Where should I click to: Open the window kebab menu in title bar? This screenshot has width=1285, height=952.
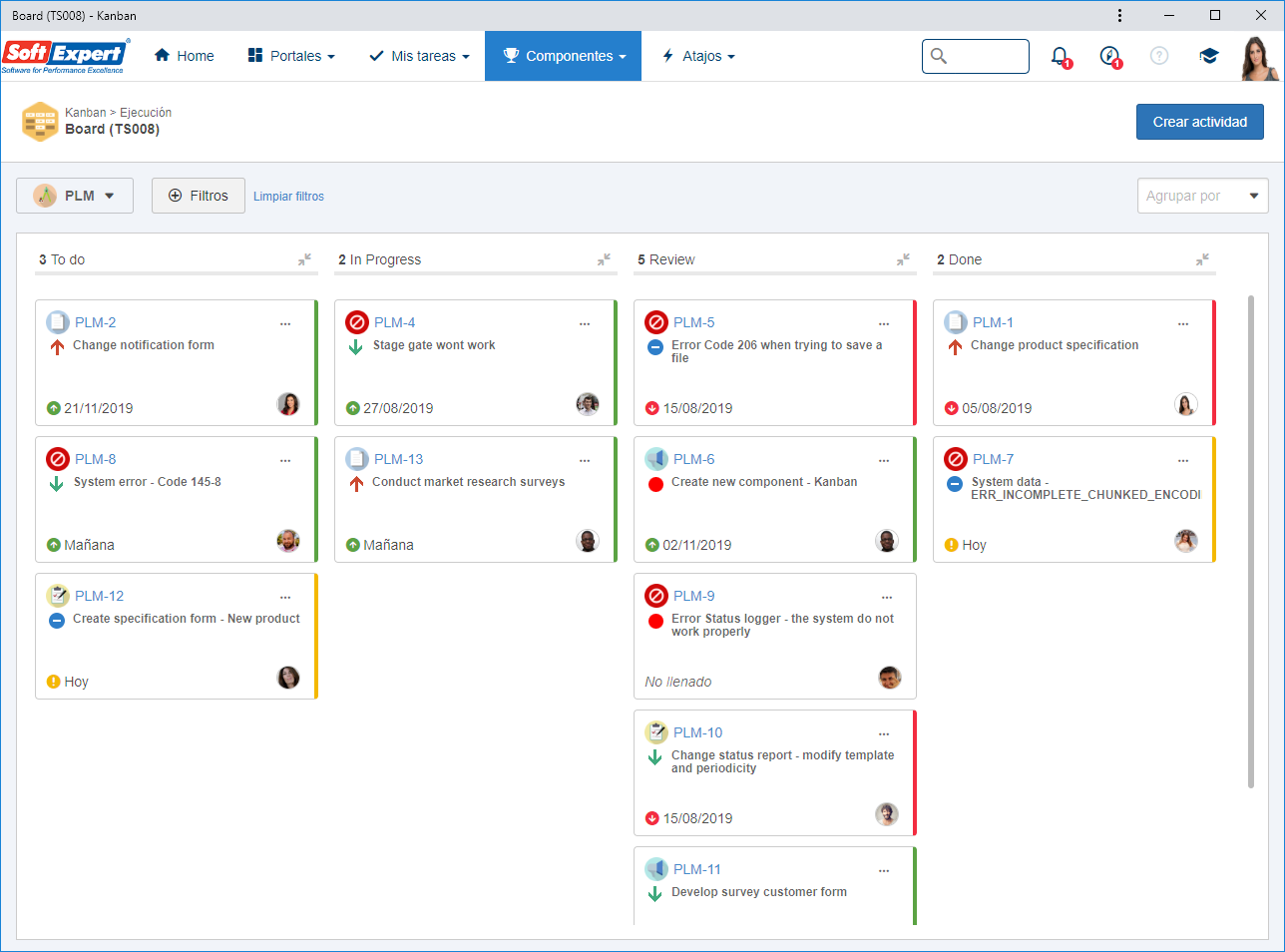coord(1119,15)
